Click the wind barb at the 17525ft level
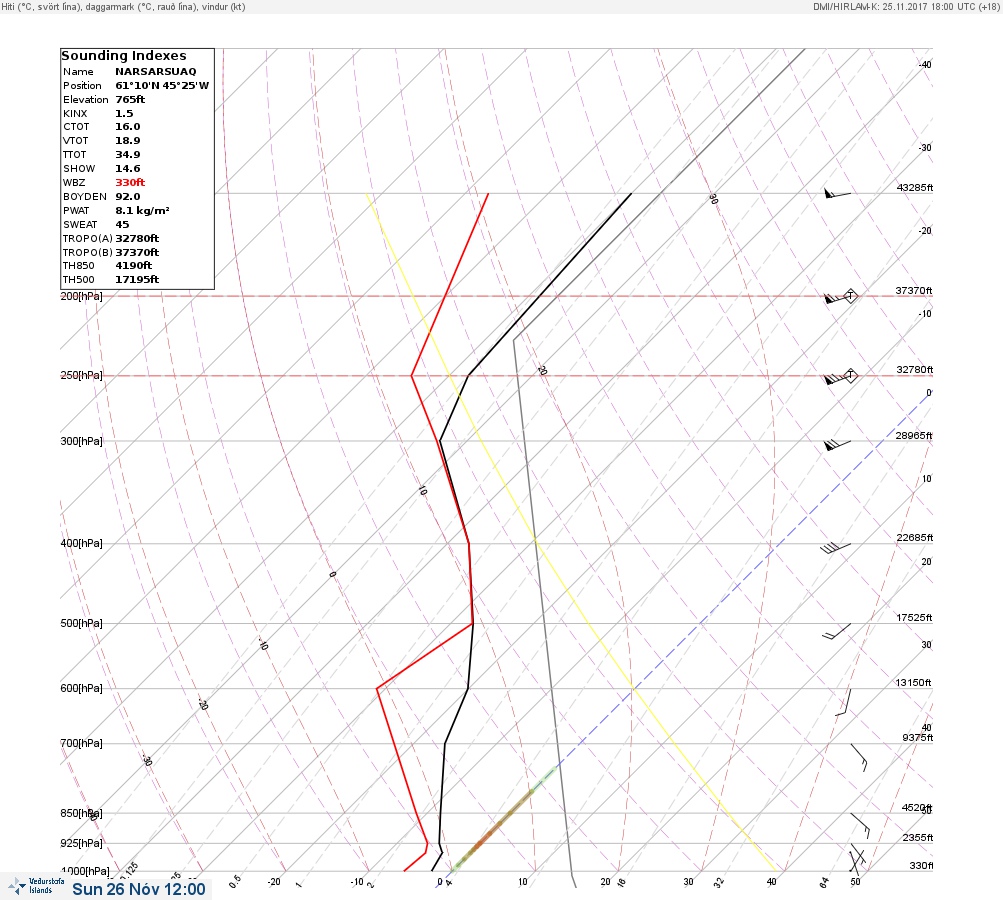Viewport: 1003px width, 900px height. click(x=836, y=631)
